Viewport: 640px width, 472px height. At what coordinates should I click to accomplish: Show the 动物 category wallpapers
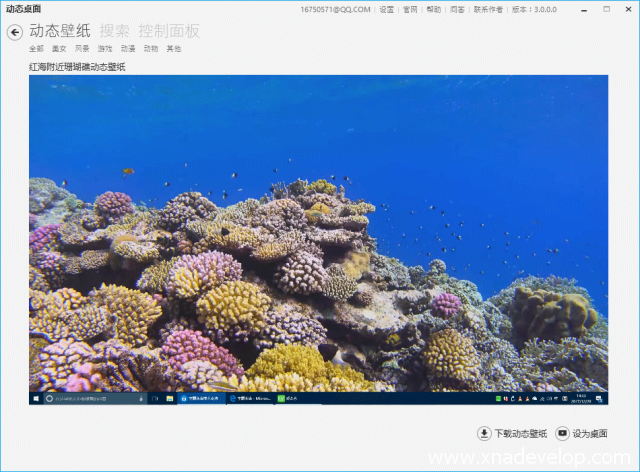151,48
